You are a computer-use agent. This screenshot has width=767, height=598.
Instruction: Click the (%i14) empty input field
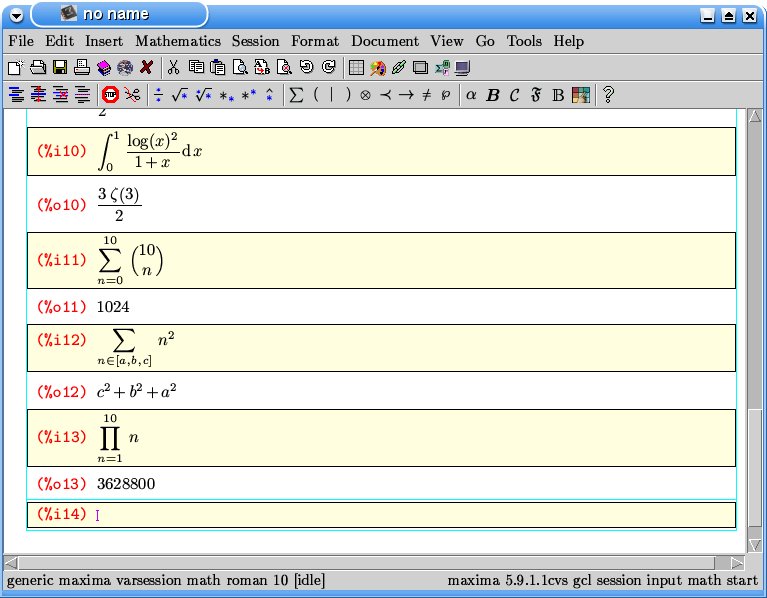pyautogui.click(x=382, y=515)
